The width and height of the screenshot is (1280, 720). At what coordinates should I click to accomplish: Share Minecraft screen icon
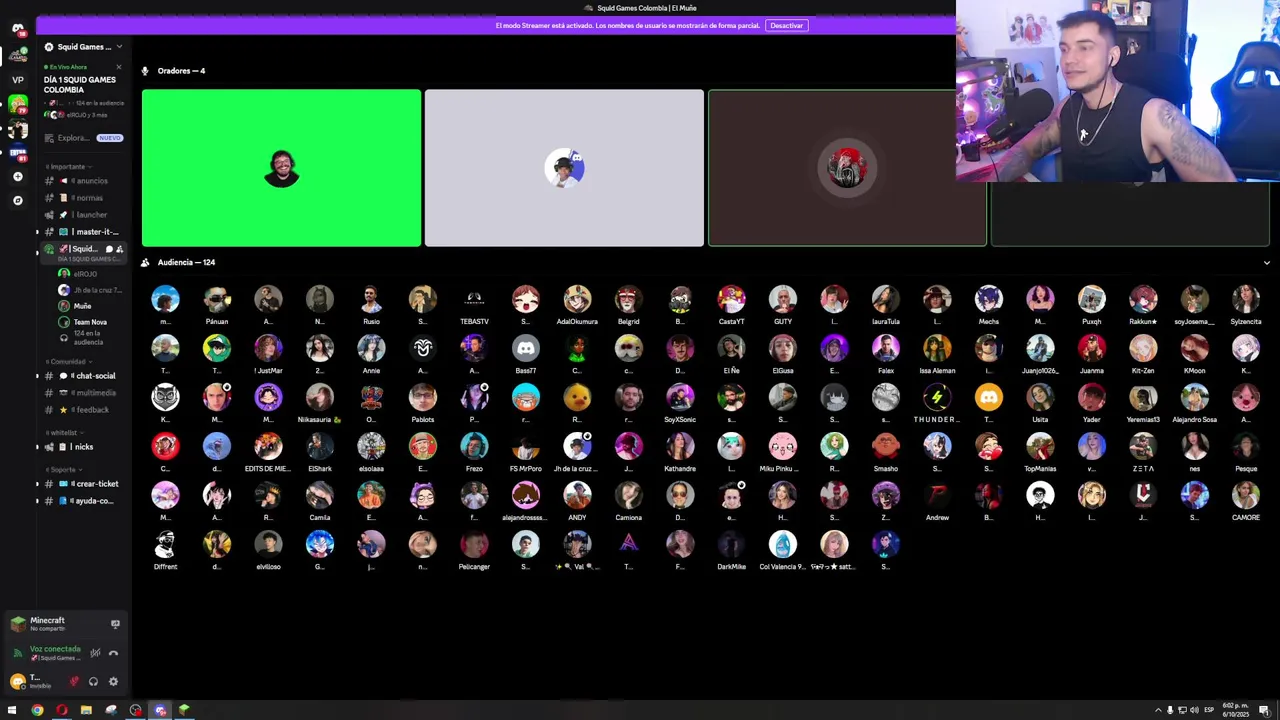click(x=115, y=624)
